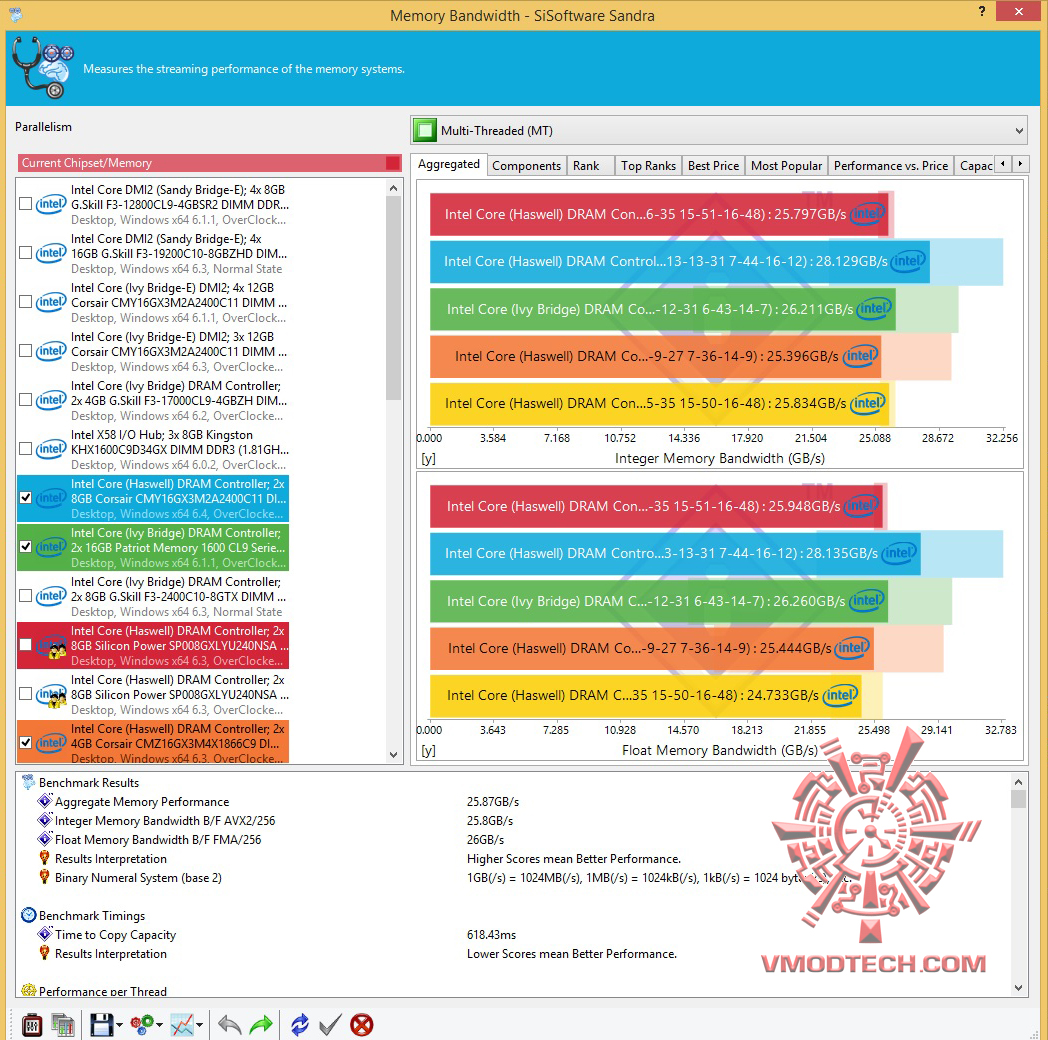Open the gears options dropdown arrow
This screenshot has width=1048, height=1040.
[160, 1025]
